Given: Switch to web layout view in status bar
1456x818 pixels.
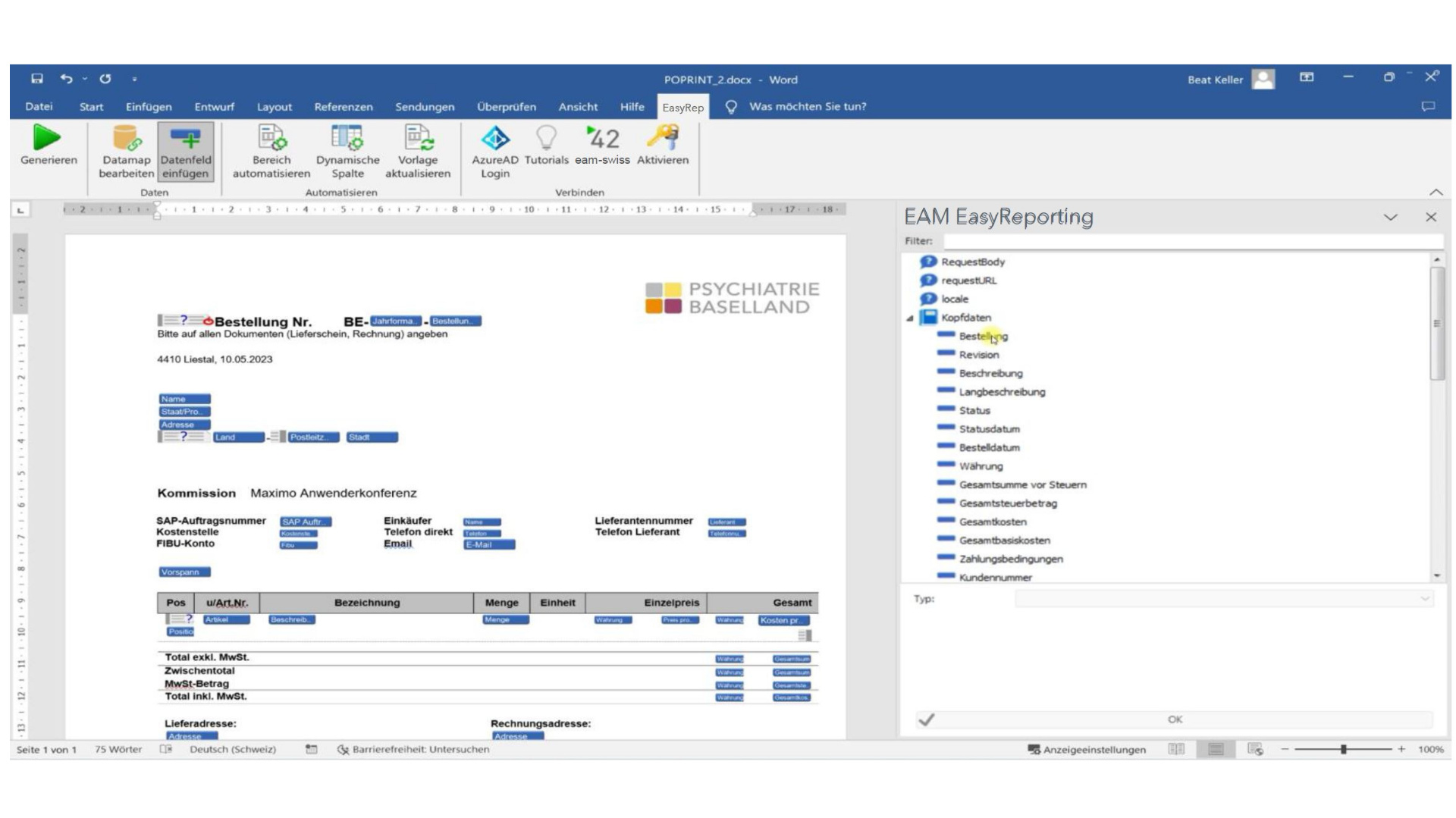Looking at the screenshot, I should click(1255, 749).
